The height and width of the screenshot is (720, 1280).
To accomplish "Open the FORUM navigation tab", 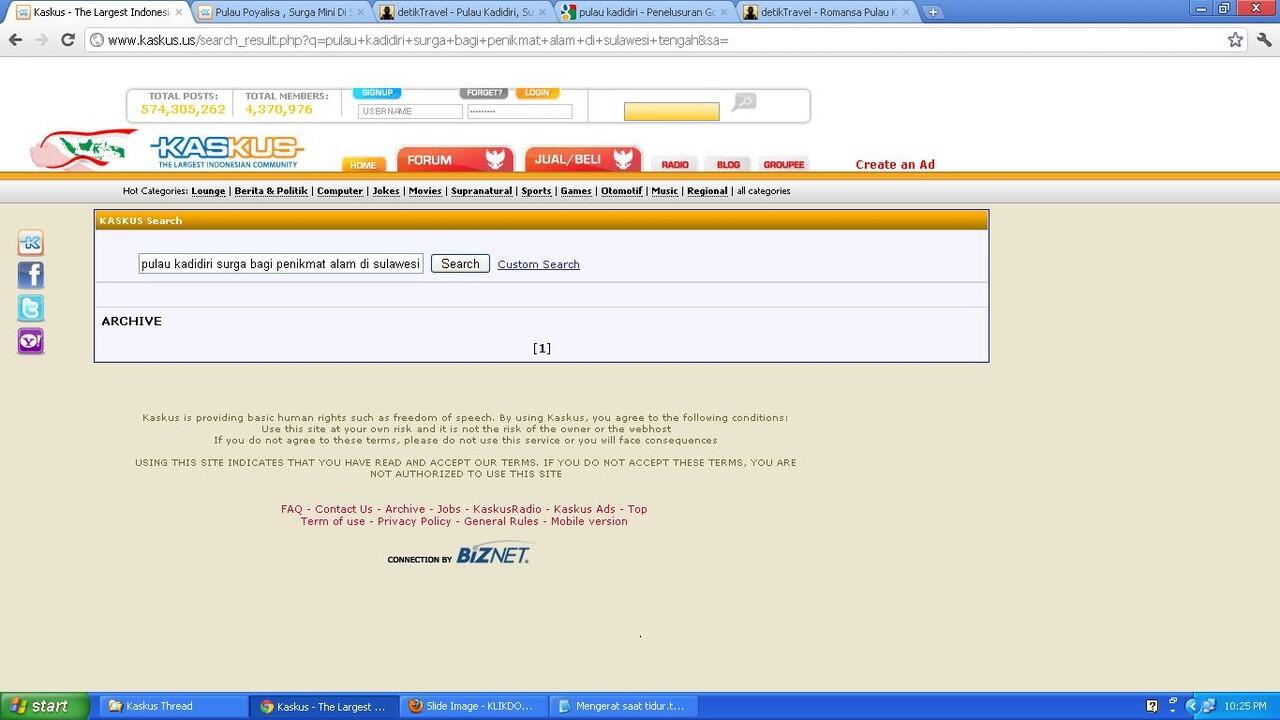I will click(455, 159).
